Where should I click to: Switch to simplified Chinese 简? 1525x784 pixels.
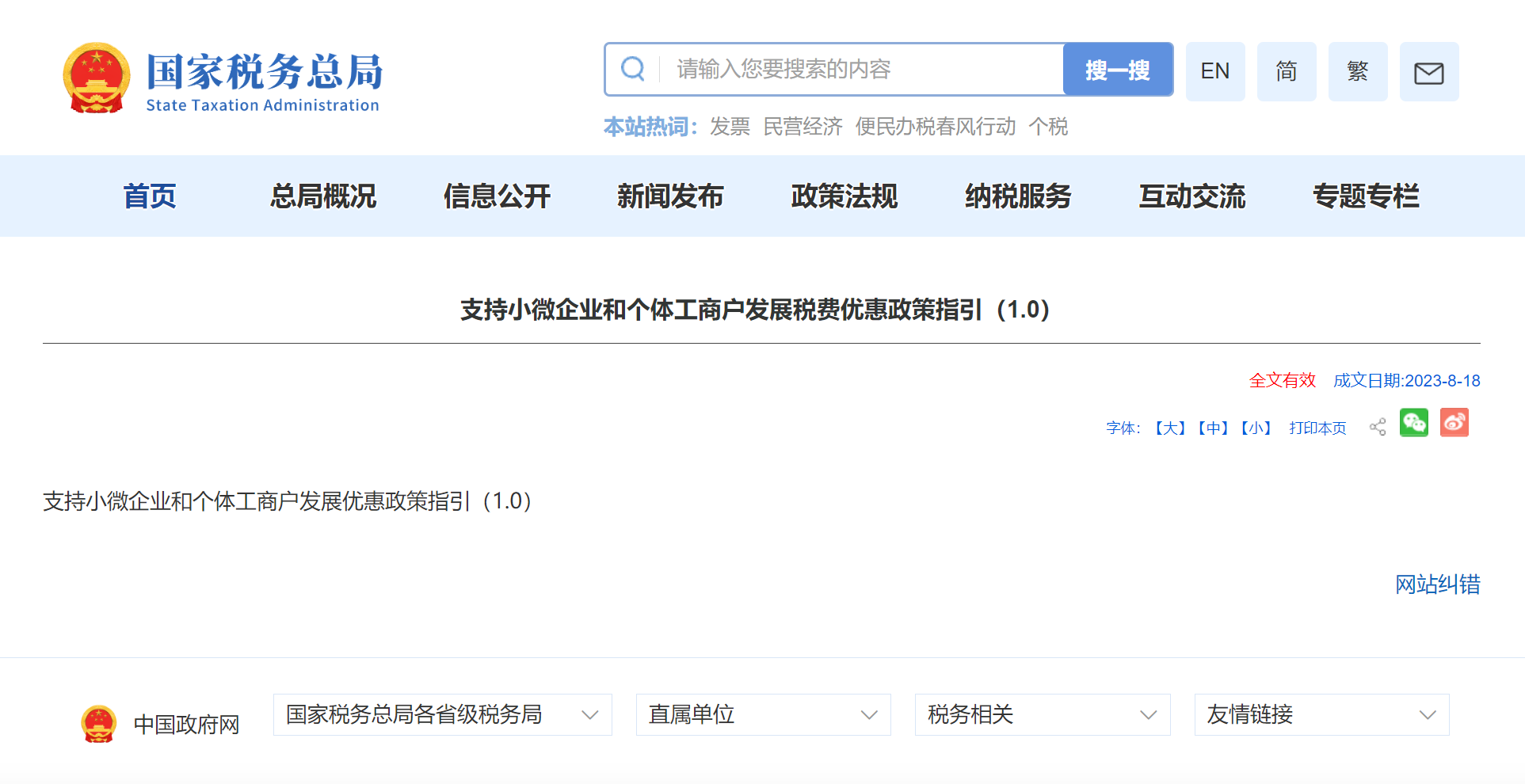click(x=1287, y=71)
